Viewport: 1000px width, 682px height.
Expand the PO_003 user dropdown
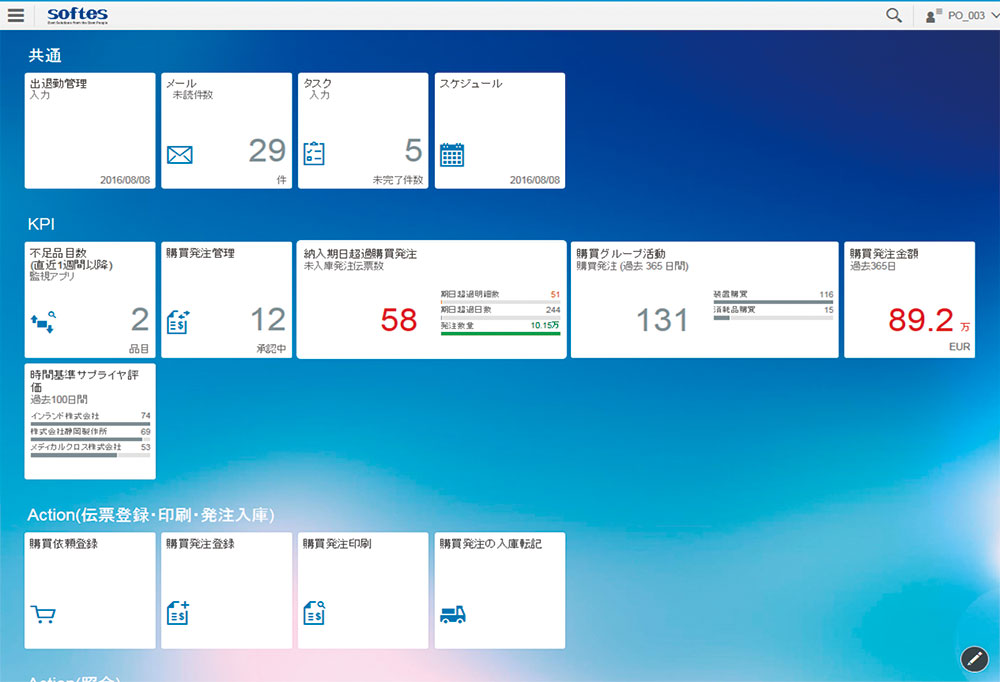pos(993,15)
